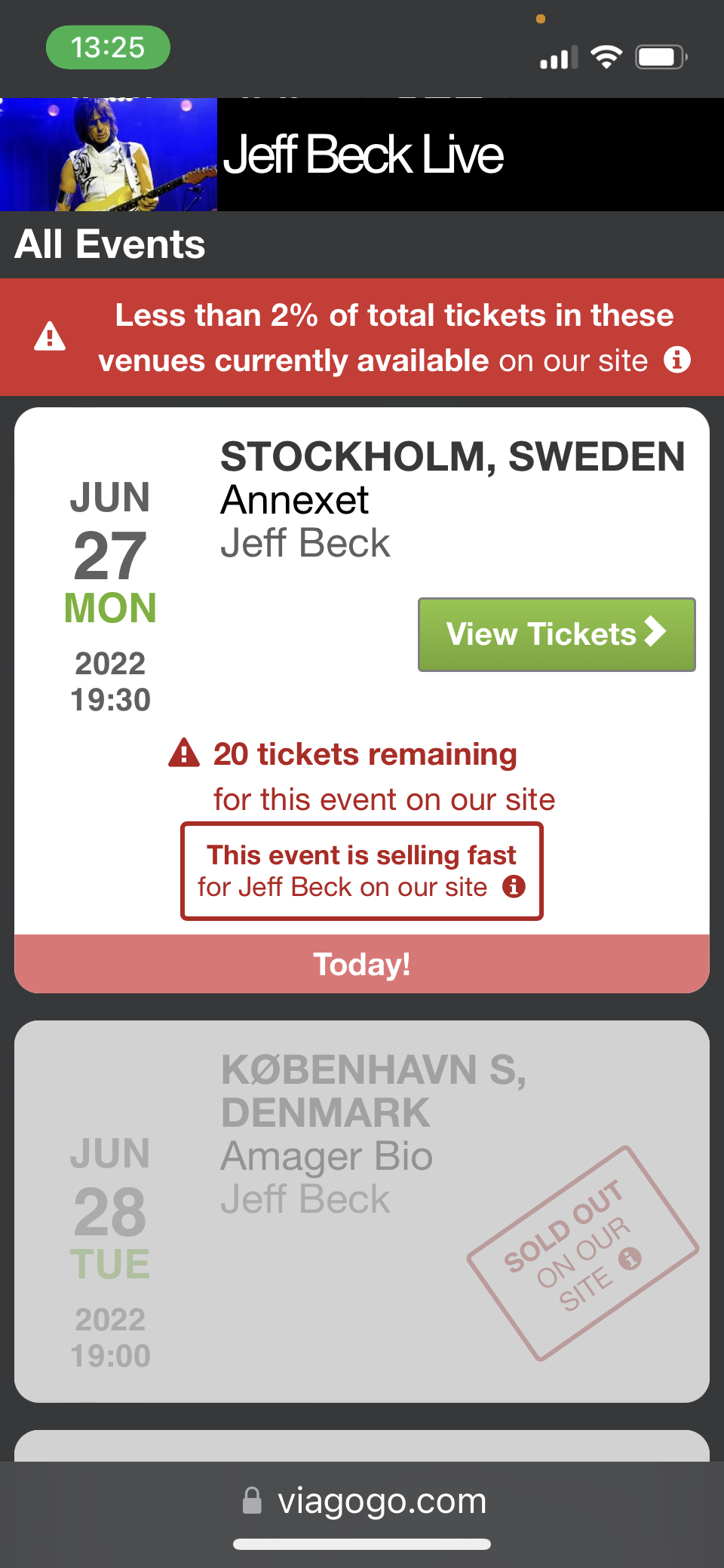Viewport: 724px width, 1568px height.
Task: Tap the lock icon beside viagogo.com
Action: [252, 1500]
